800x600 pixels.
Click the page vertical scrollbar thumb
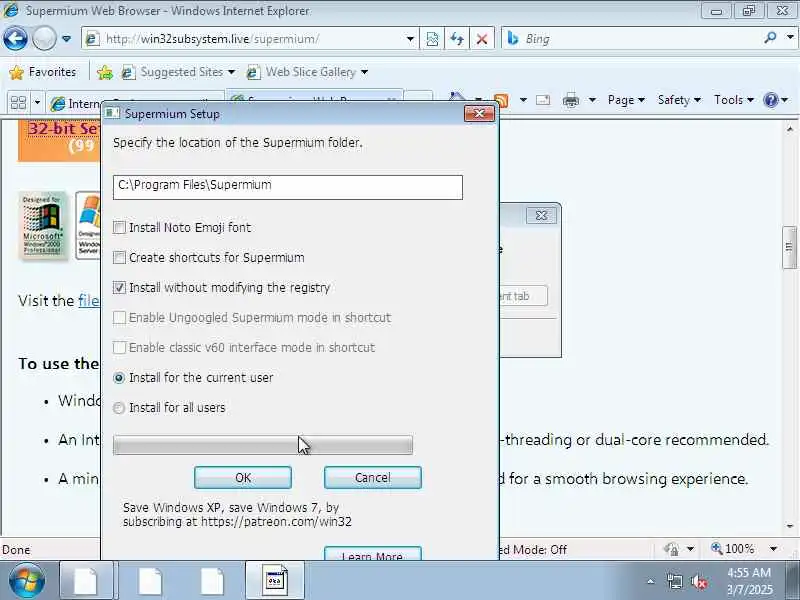[x=789, y=247]
